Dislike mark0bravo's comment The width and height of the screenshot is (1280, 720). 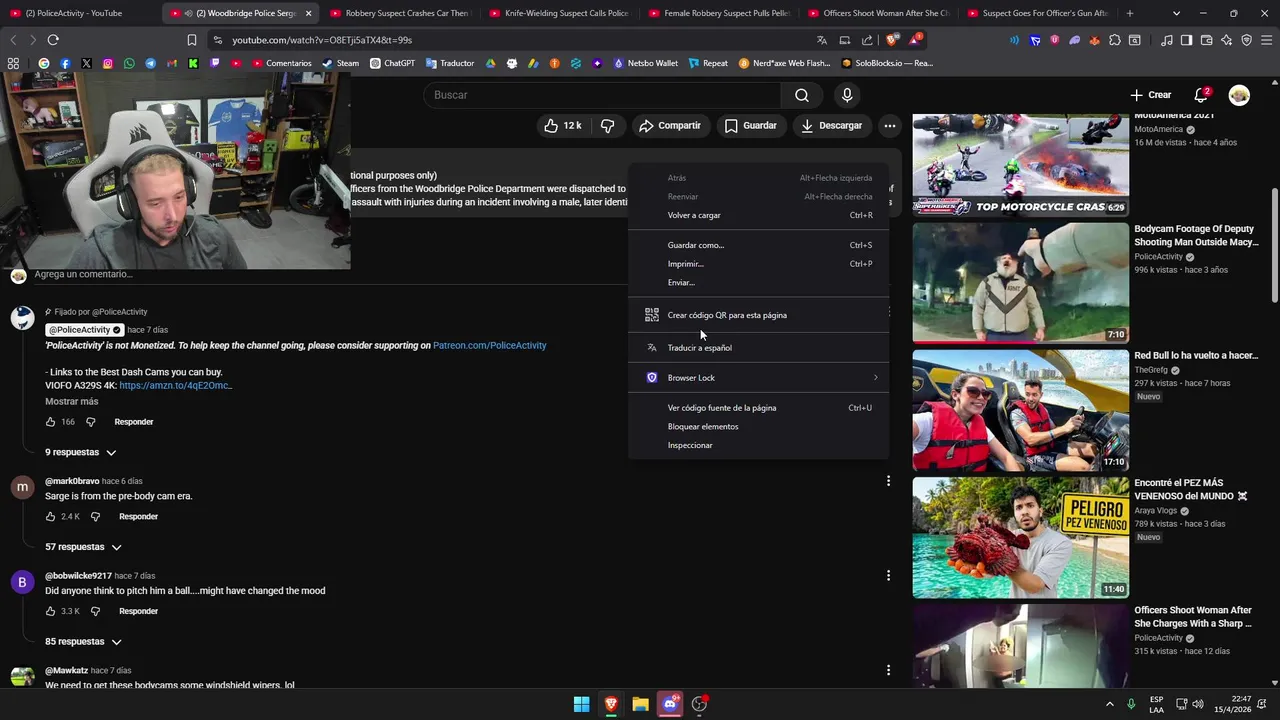pyautogui.click(x=95, y=517)
